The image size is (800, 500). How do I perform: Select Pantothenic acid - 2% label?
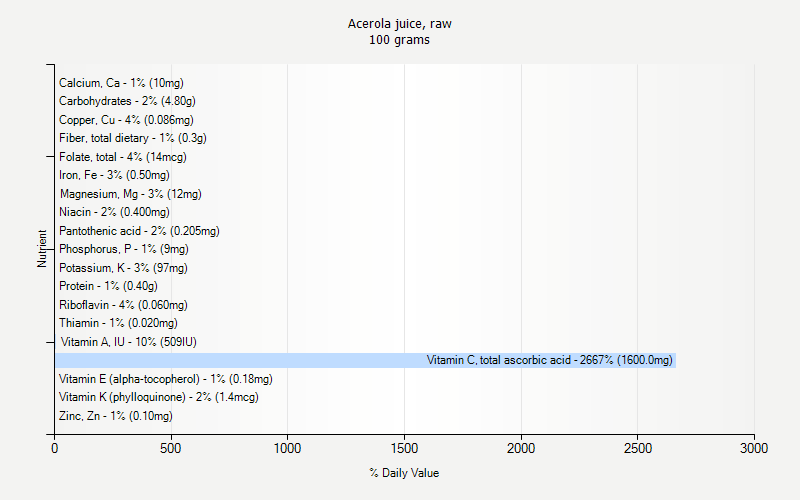[139, 231]
